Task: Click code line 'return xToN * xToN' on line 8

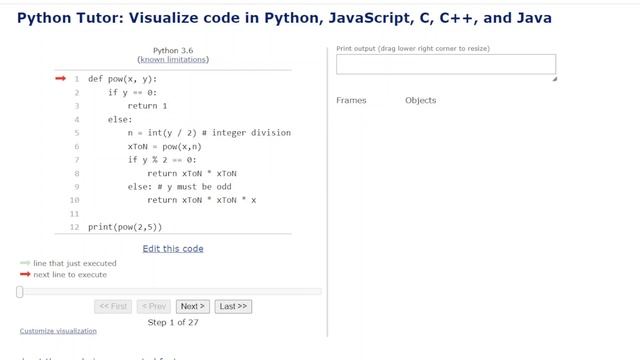Action: coord(192,173)
